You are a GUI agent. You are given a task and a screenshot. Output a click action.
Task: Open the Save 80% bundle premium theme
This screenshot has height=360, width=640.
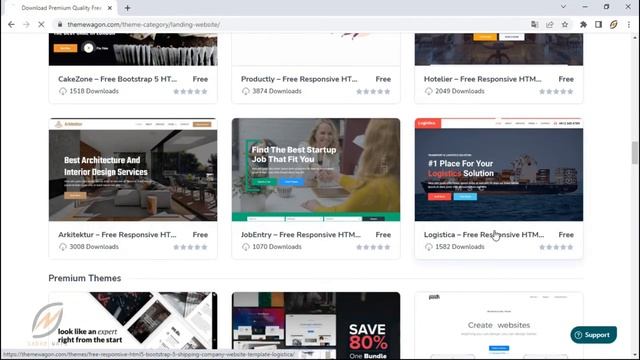[x=316, y=325]
